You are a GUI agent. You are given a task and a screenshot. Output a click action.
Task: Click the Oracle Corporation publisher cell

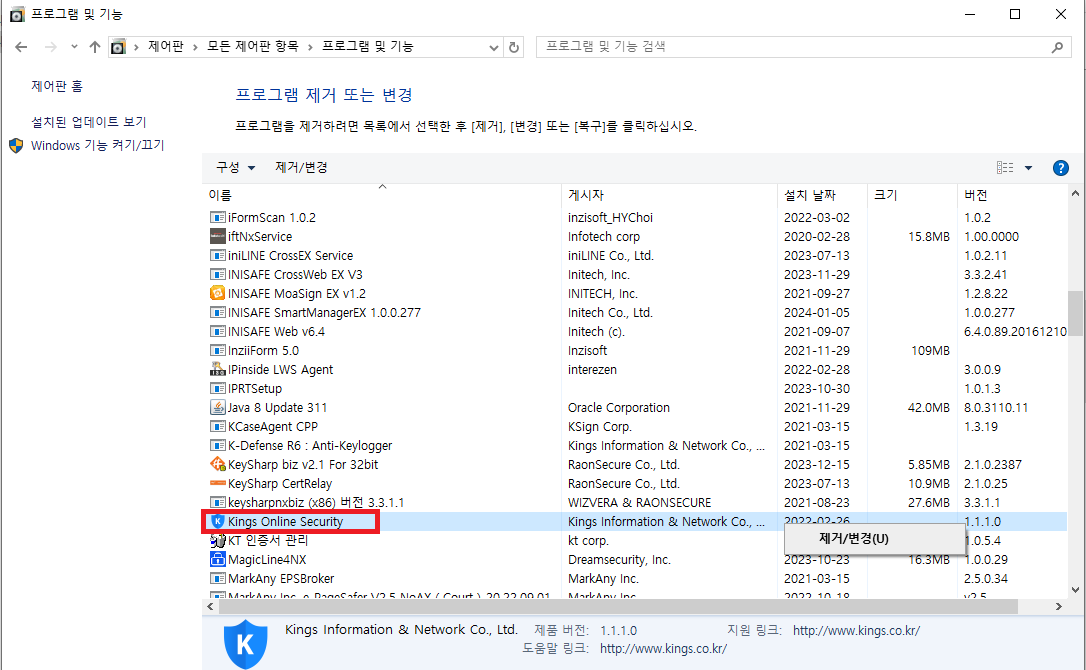[618, 407]
